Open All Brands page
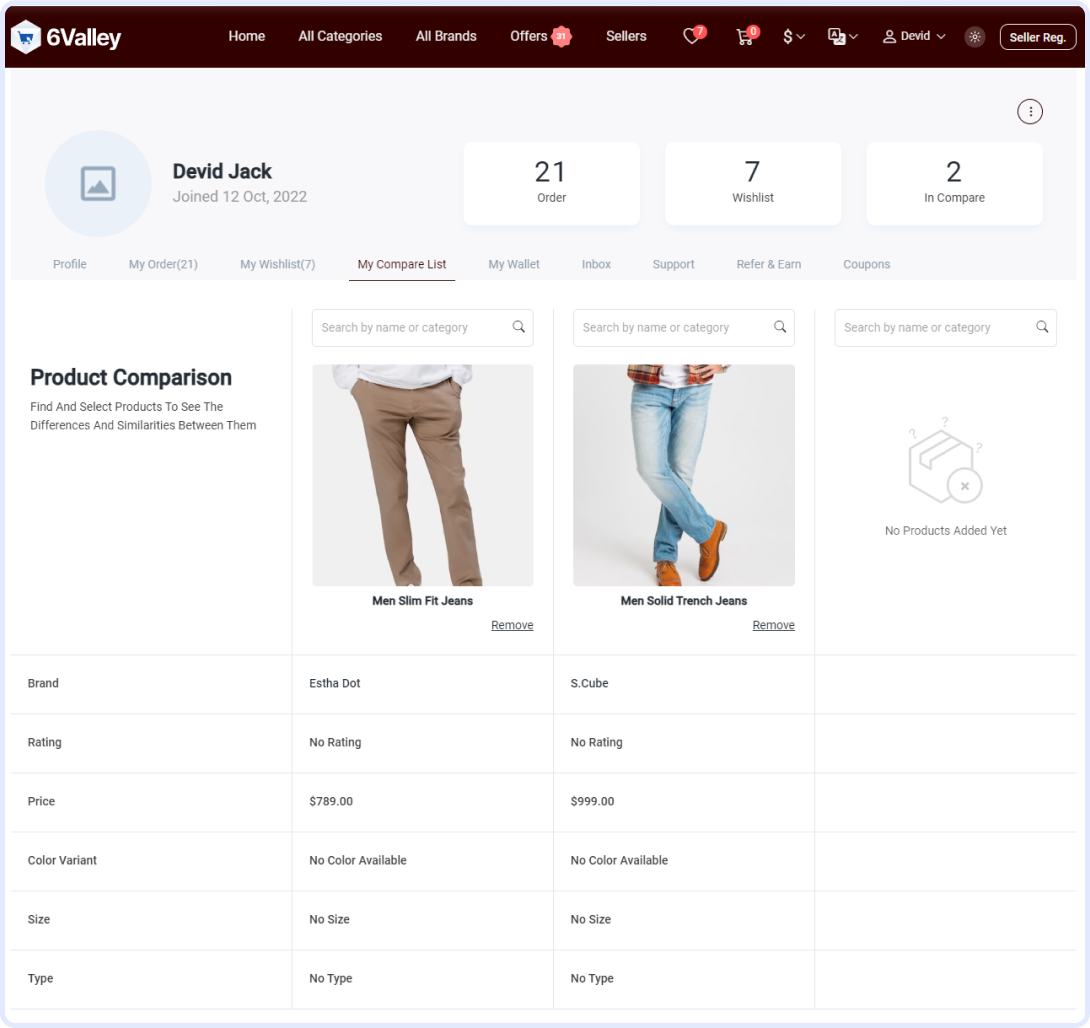 (x=446, y=36)
